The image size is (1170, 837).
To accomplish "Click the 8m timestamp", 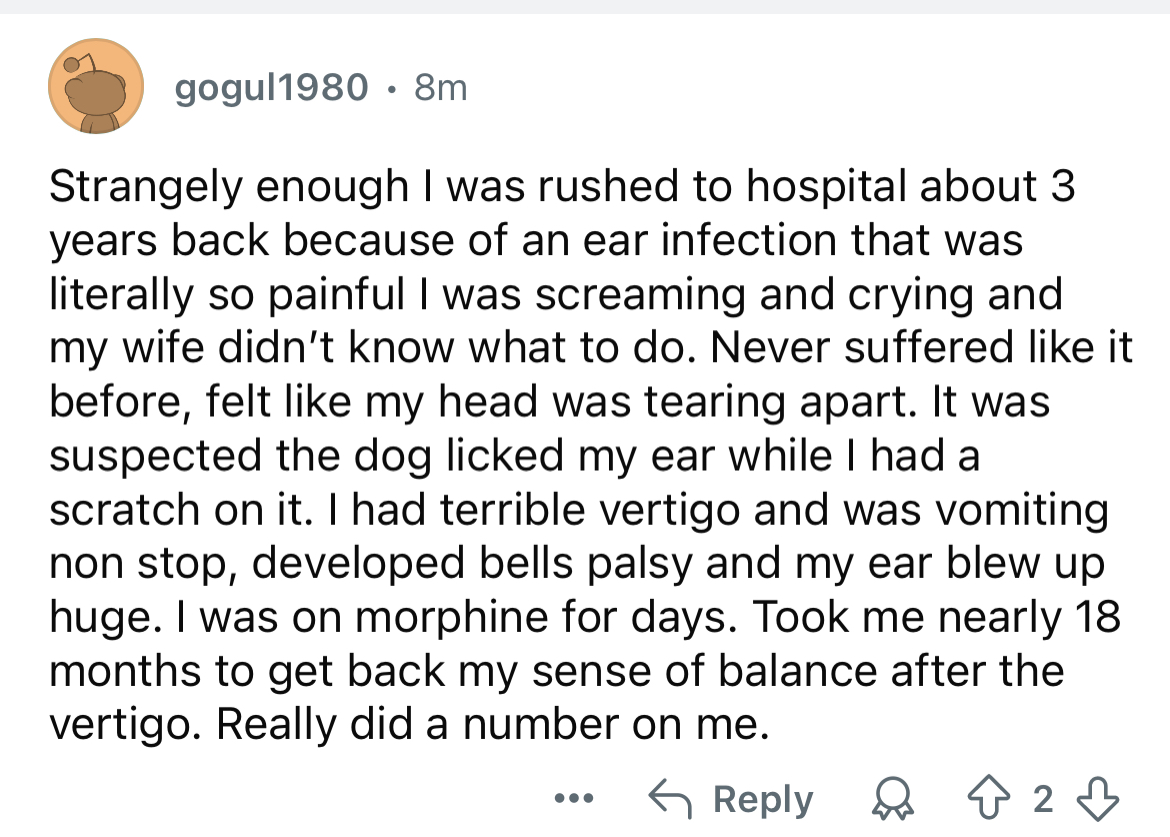I will (x=440, y=88).
